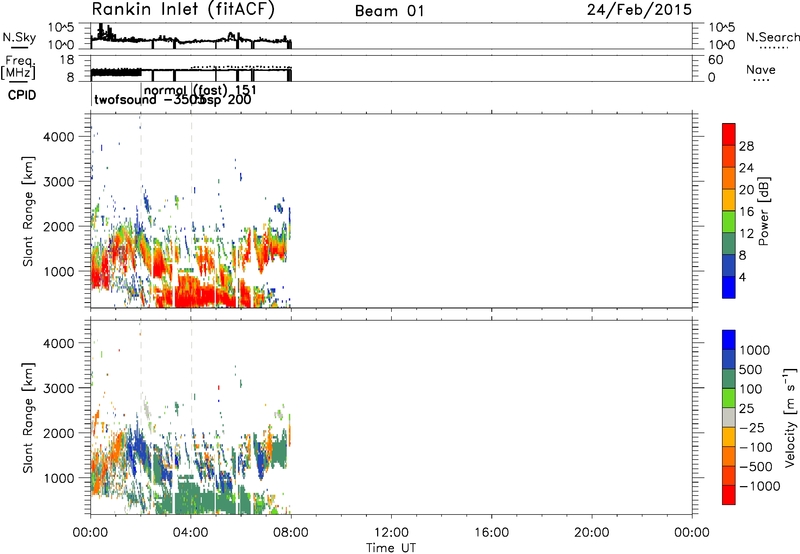
Task: Select the 'Beam 01' header text
Action: pos(389,11)
